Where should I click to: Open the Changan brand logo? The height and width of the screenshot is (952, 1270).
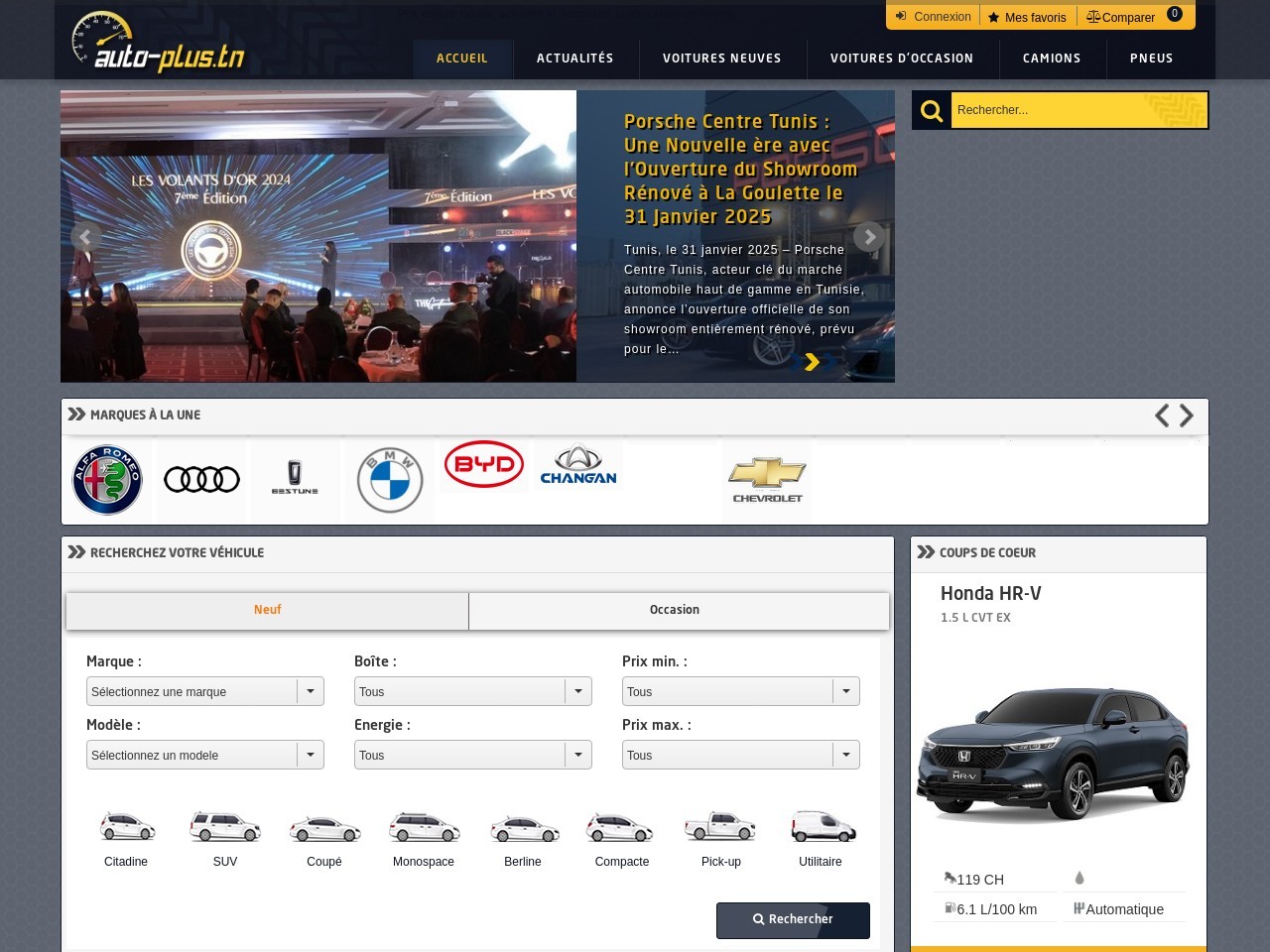(x=578, y=464)
